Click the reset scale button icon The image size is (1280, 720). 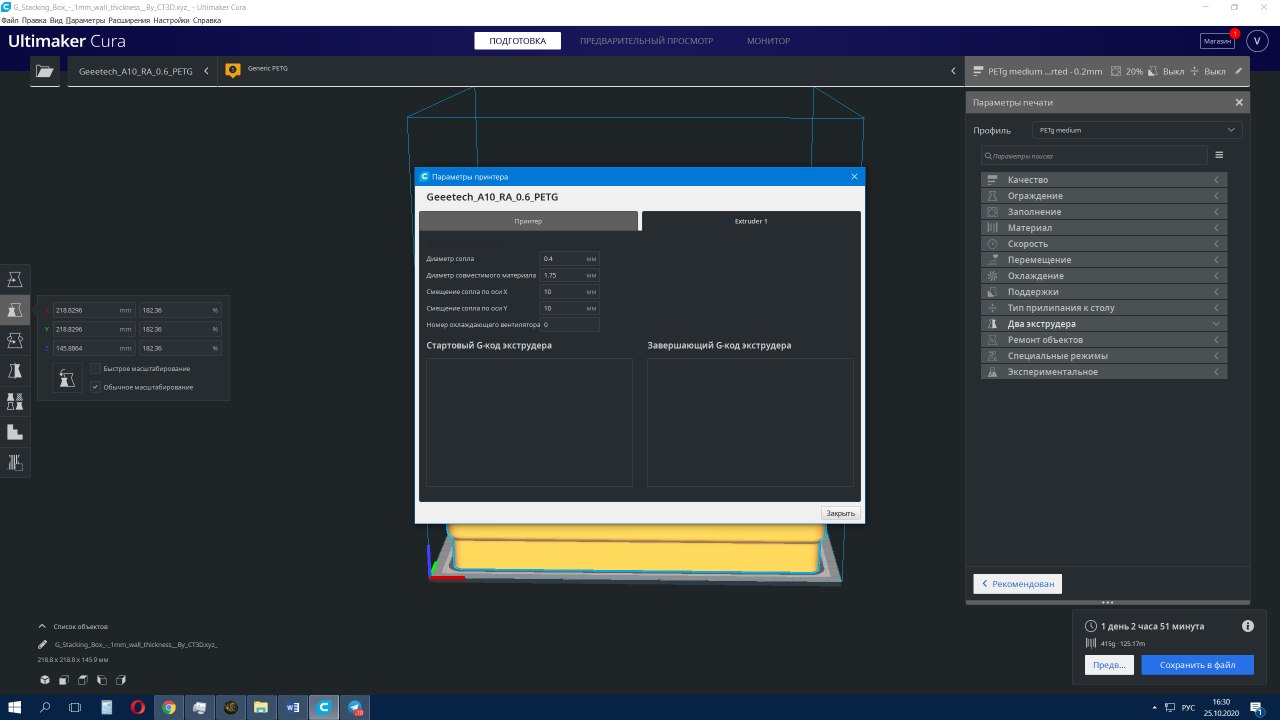click(66, 378)
